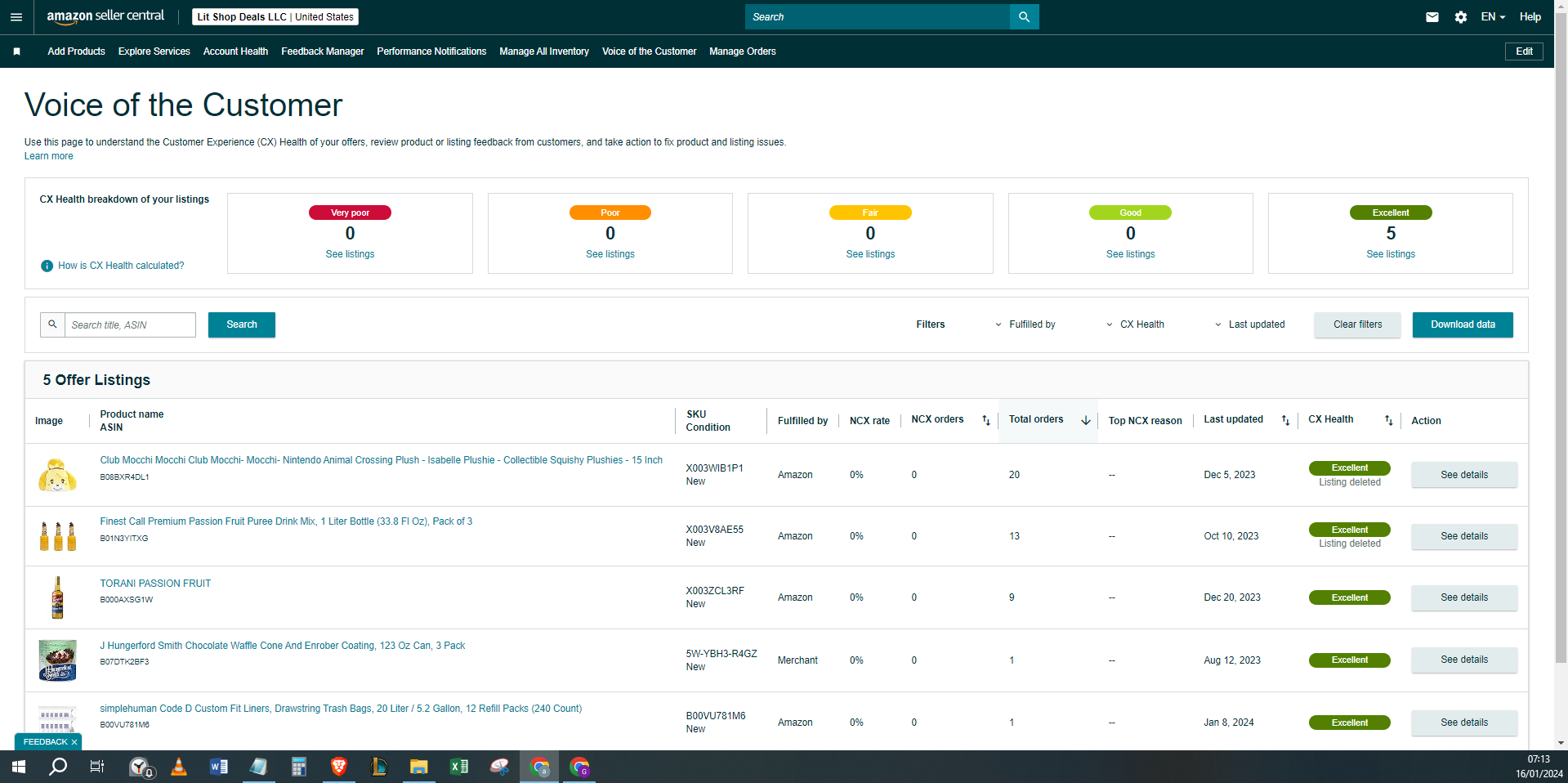
Task: See listings under Very poor
Action: pyautogui.click(x=350, y=254)
